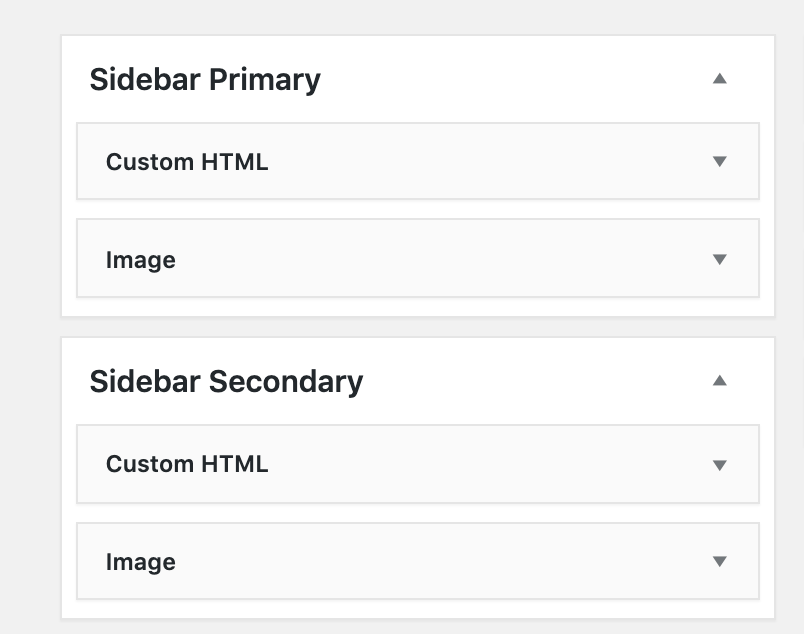Open the Image widget under Sidebar Secondary
Image resolution: width=804 pixels, height=634 pixels.
[140, 561]
